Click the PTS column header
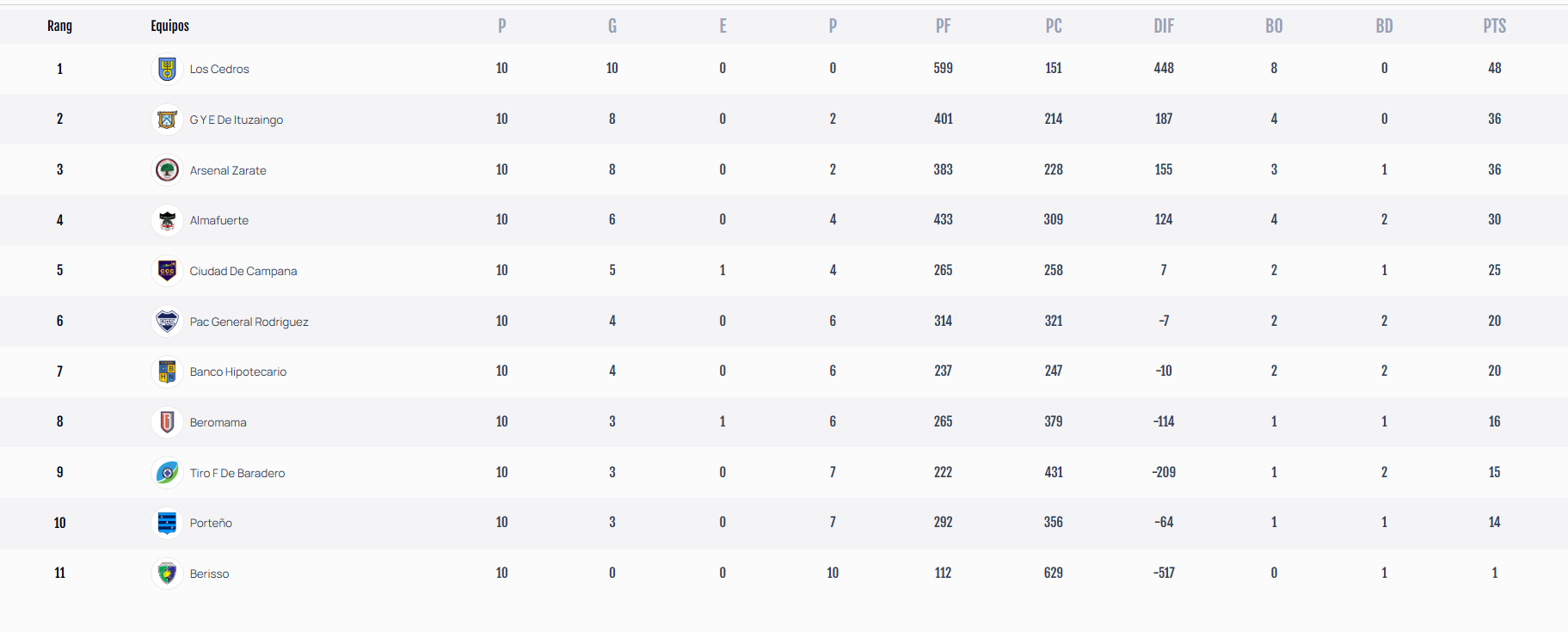The width and height of the screenshot is (1568, 632). click(x=1494, y=26)
